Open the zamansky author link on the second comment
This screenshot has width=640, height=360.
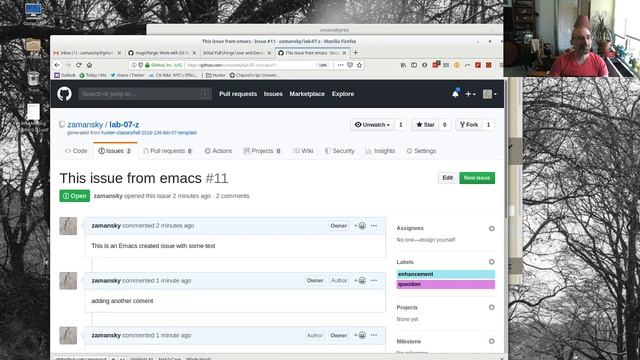tap(106, 280)
